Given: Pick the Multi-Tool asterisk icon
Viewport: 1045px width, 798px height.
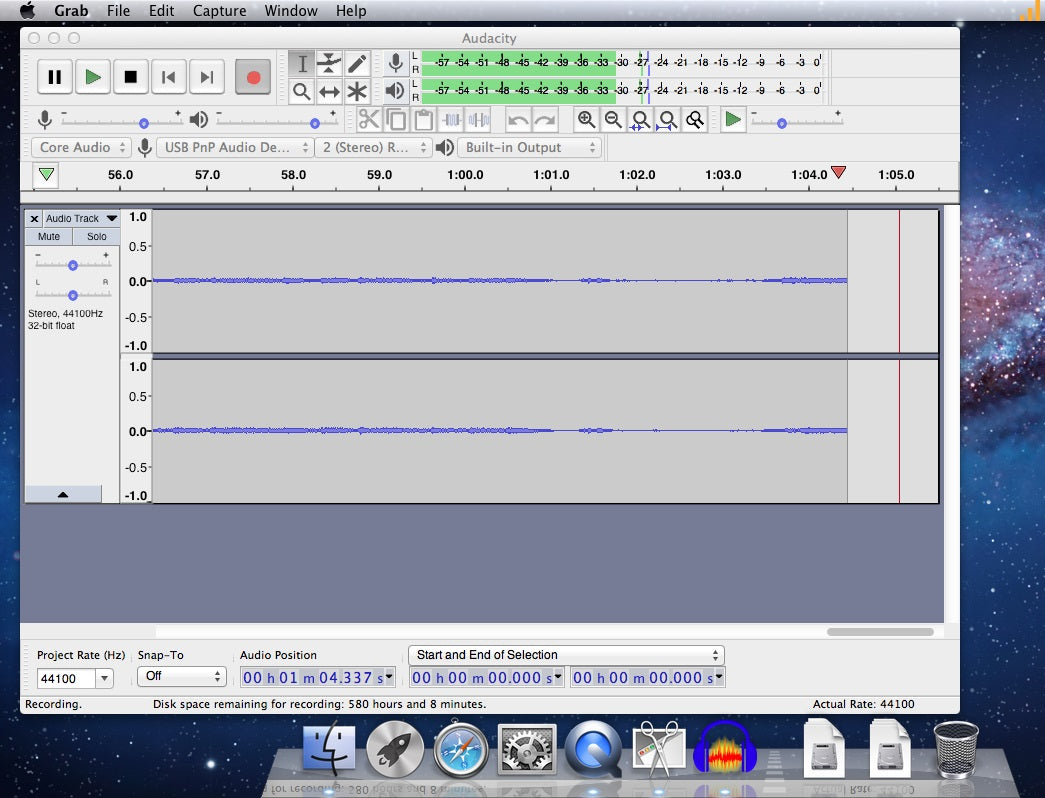Looking at the screenshot, I should pyautogui.click(x=357, y=92).
